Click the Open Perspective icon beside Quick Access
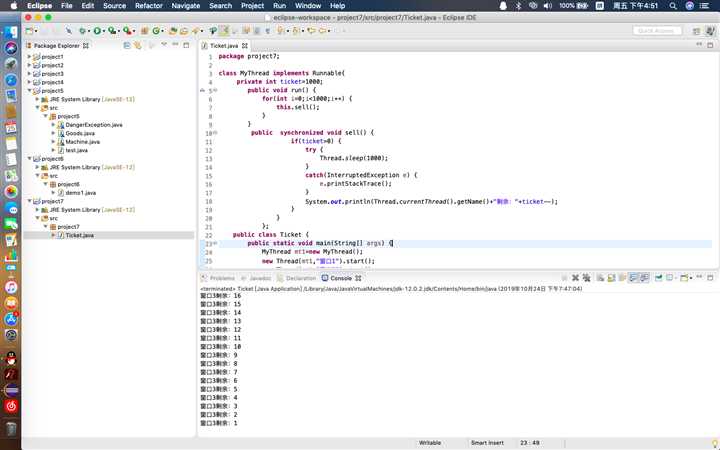 [x=695, y=31]
